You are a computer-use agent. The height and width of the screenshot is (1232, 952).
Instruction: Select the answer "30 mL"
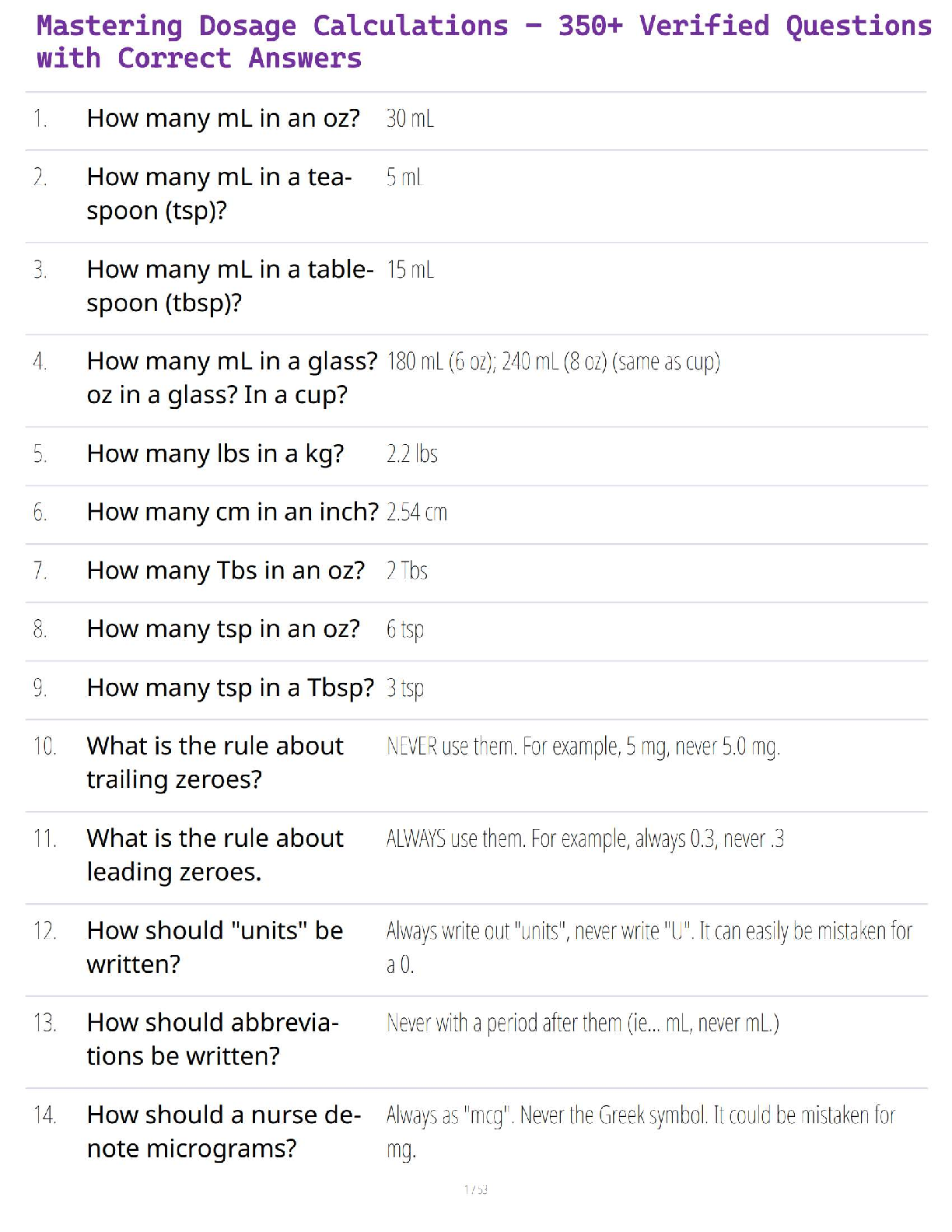410,118
